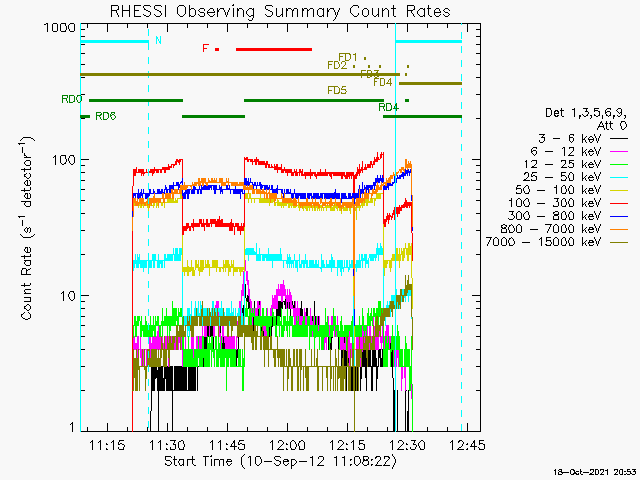Click the x-axis tick label '11:15'
The height and width of the screenshot is (480, 640).
pyautogui.click(x=107, y=444)
